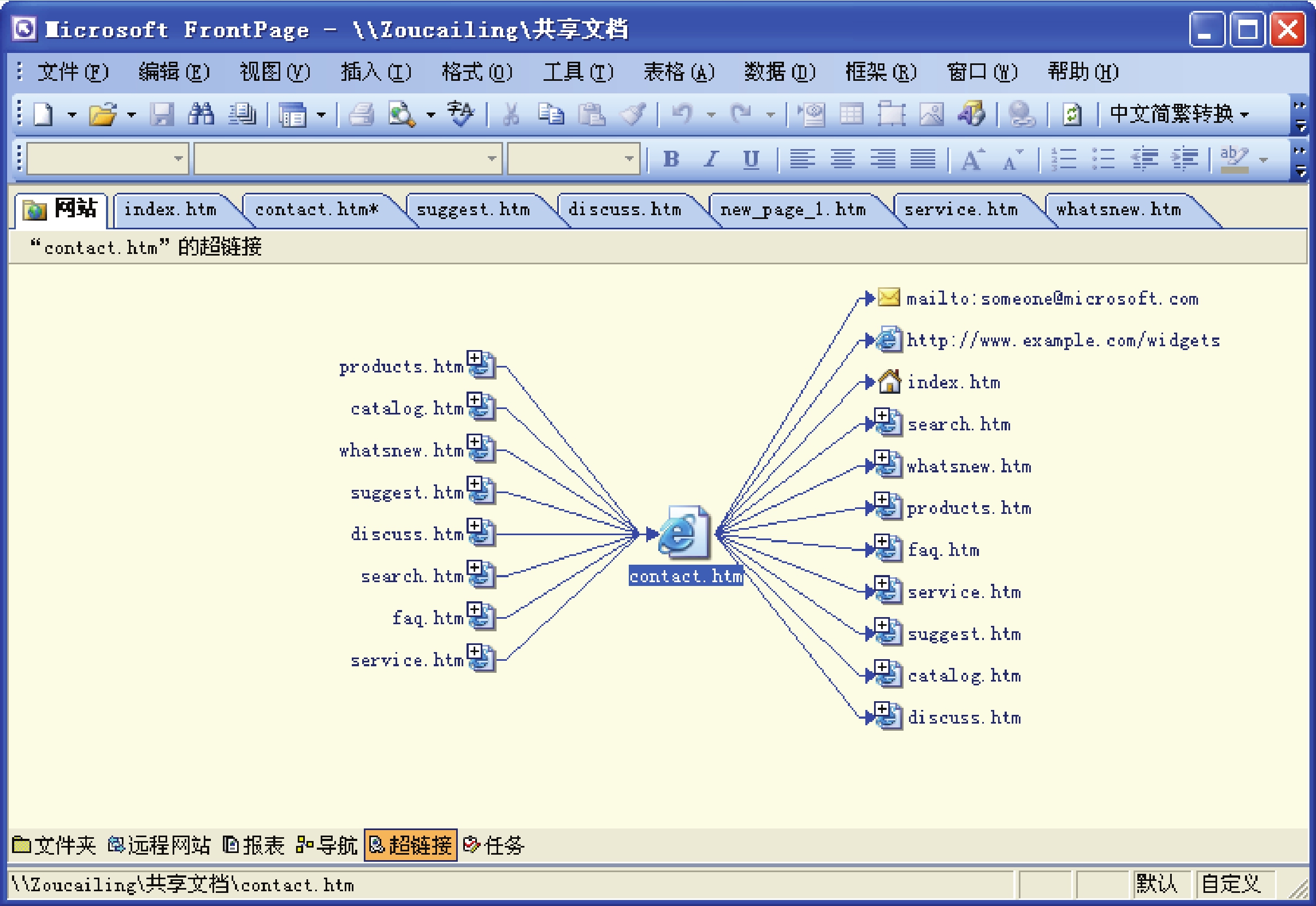Toggle align left

tap(803, 159)
